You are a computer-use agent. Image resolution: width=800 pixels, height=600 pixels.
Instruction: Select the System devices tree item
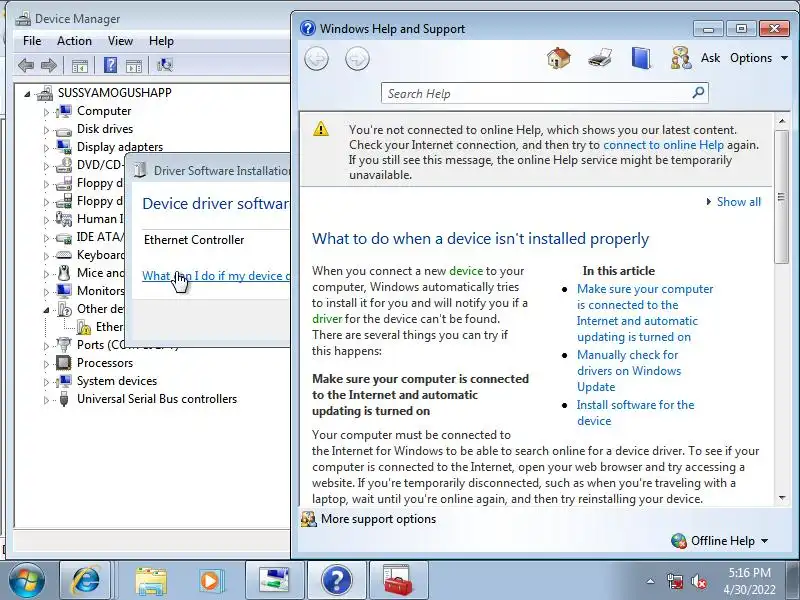coord(117,381)
